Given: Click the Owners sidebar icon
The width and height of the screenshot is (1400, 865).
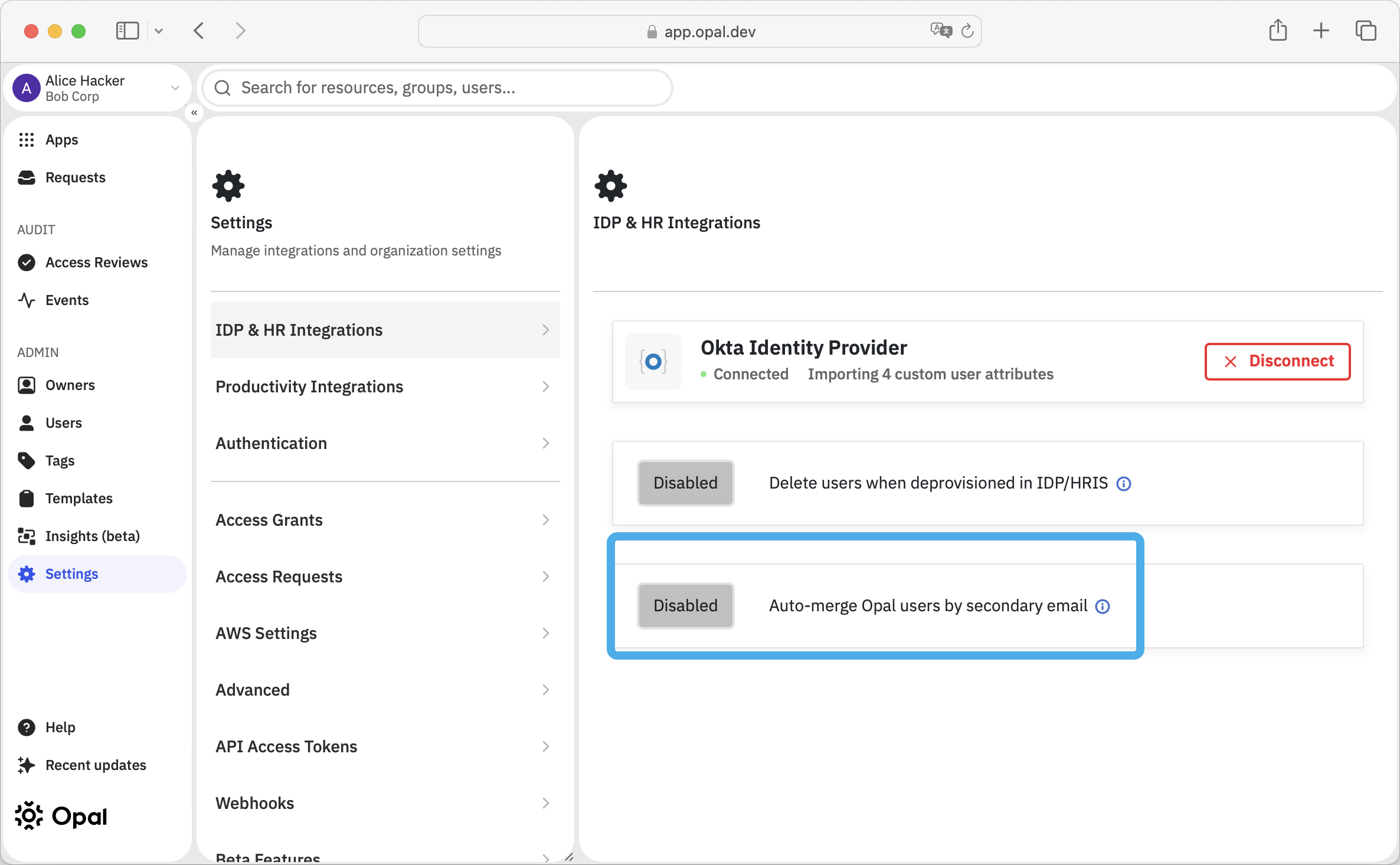Looking at the screenshot, I should coord(27,385).
